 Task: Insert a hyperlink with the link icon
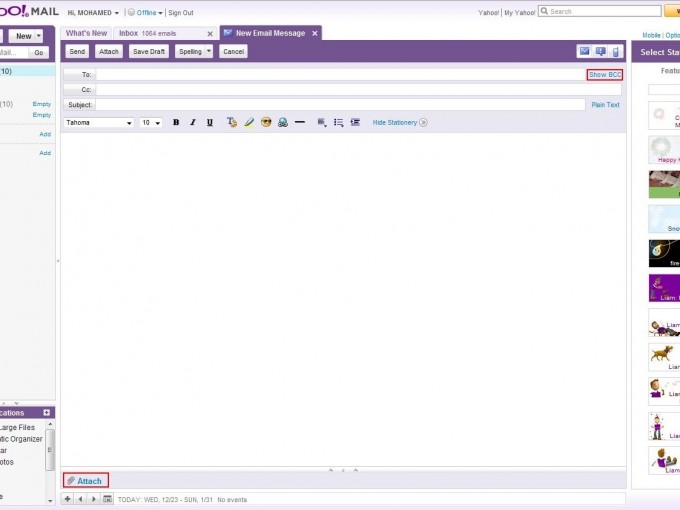[283, 123]
